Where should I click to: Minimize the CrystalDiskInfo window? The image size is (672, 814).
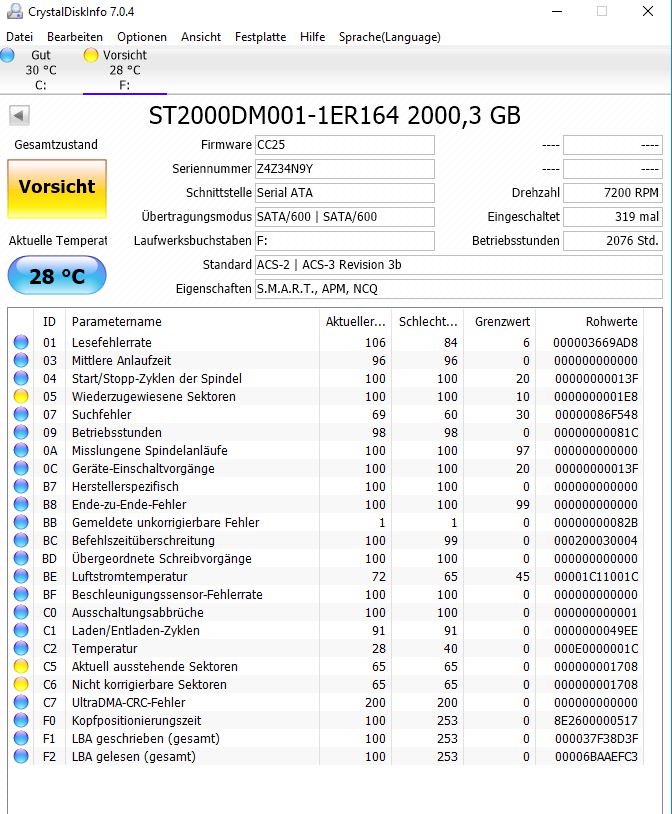pyautogui.click(x=557, y=11)
